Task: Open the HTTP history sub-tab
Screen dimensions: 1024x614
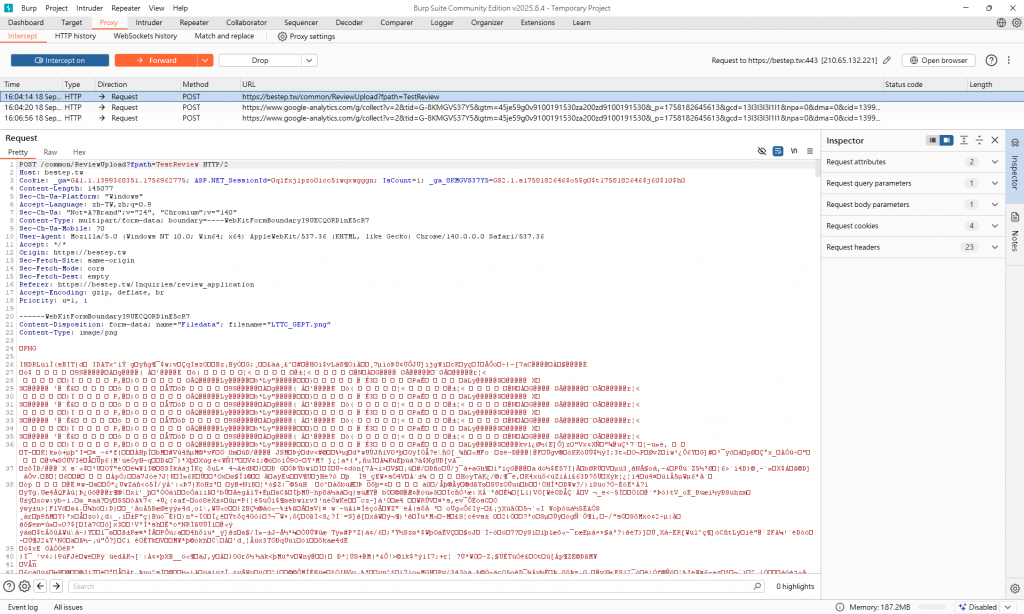Action: [x=75, y=36]
